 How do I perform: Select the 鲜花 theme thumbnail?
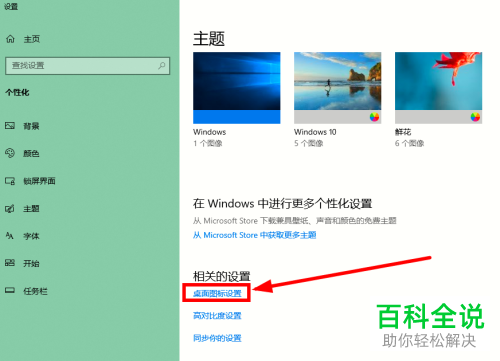click(438, 88)
